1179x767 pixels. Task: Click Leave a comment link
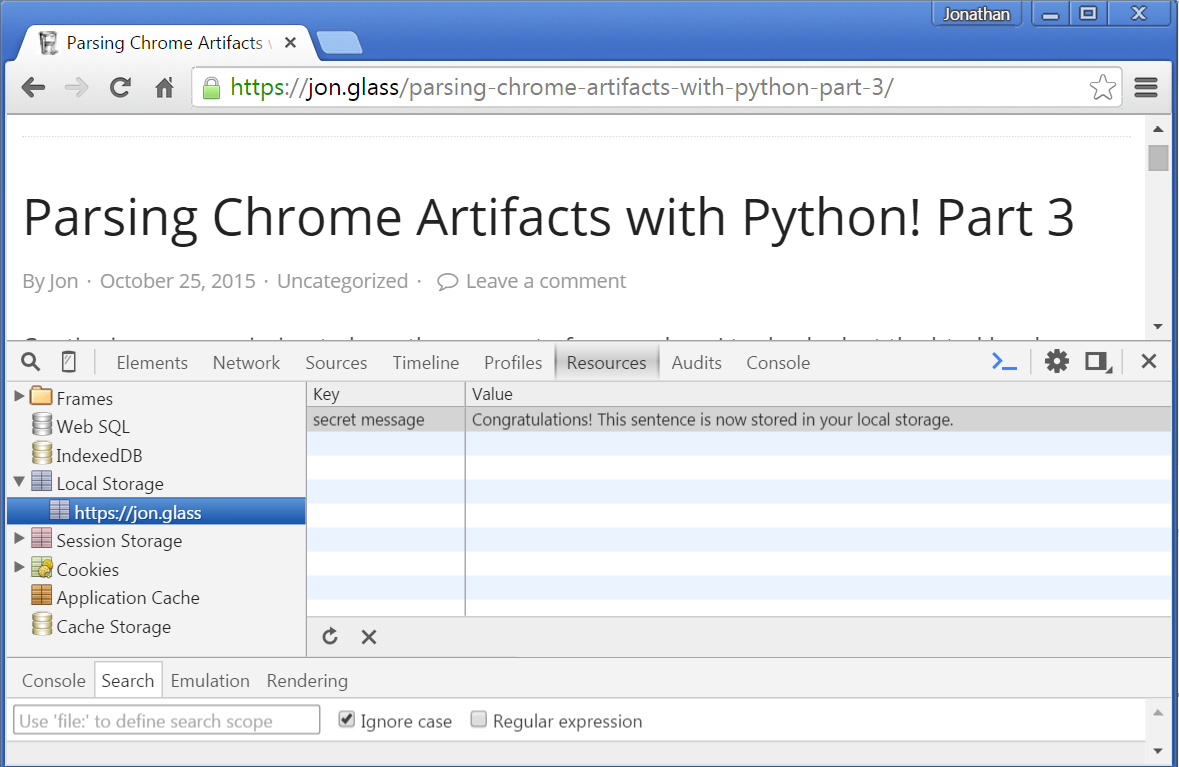(x=532, y=281)
